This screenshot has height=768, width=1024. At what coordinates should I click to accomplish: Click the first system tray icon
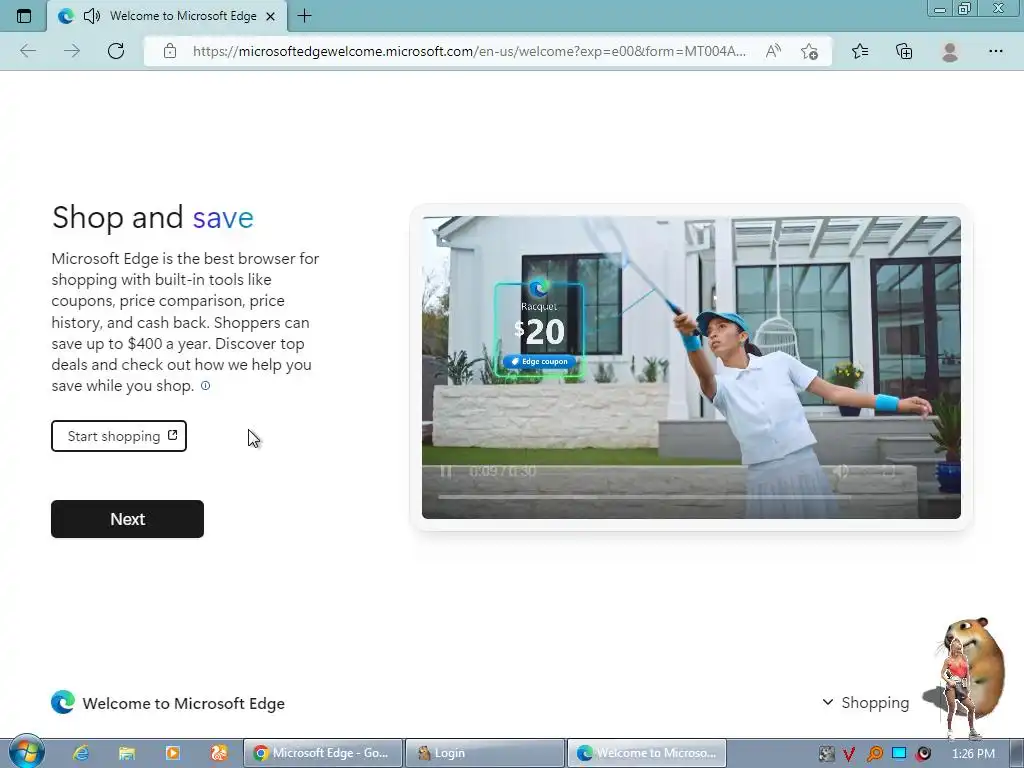826,754
